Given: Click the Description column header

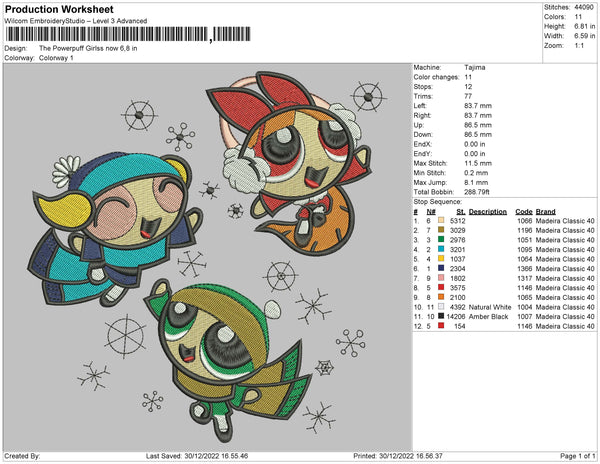Looking at the screenshot, I should [488, 212].
